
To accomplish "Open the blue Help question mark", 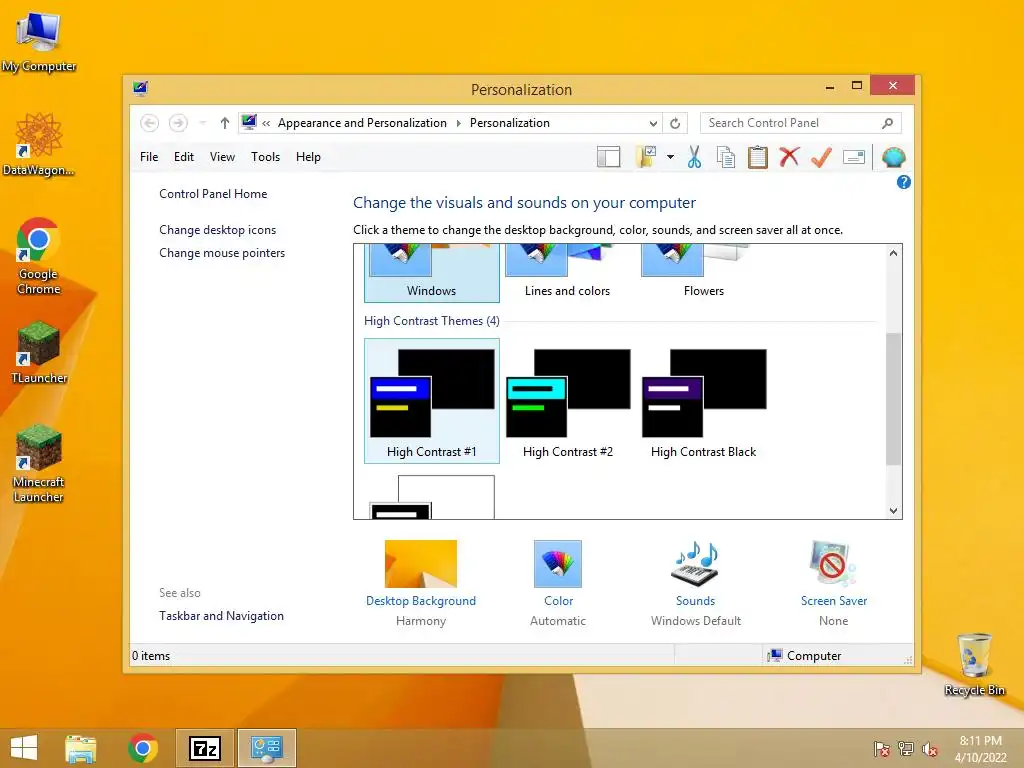I will (x=903, y=182).
